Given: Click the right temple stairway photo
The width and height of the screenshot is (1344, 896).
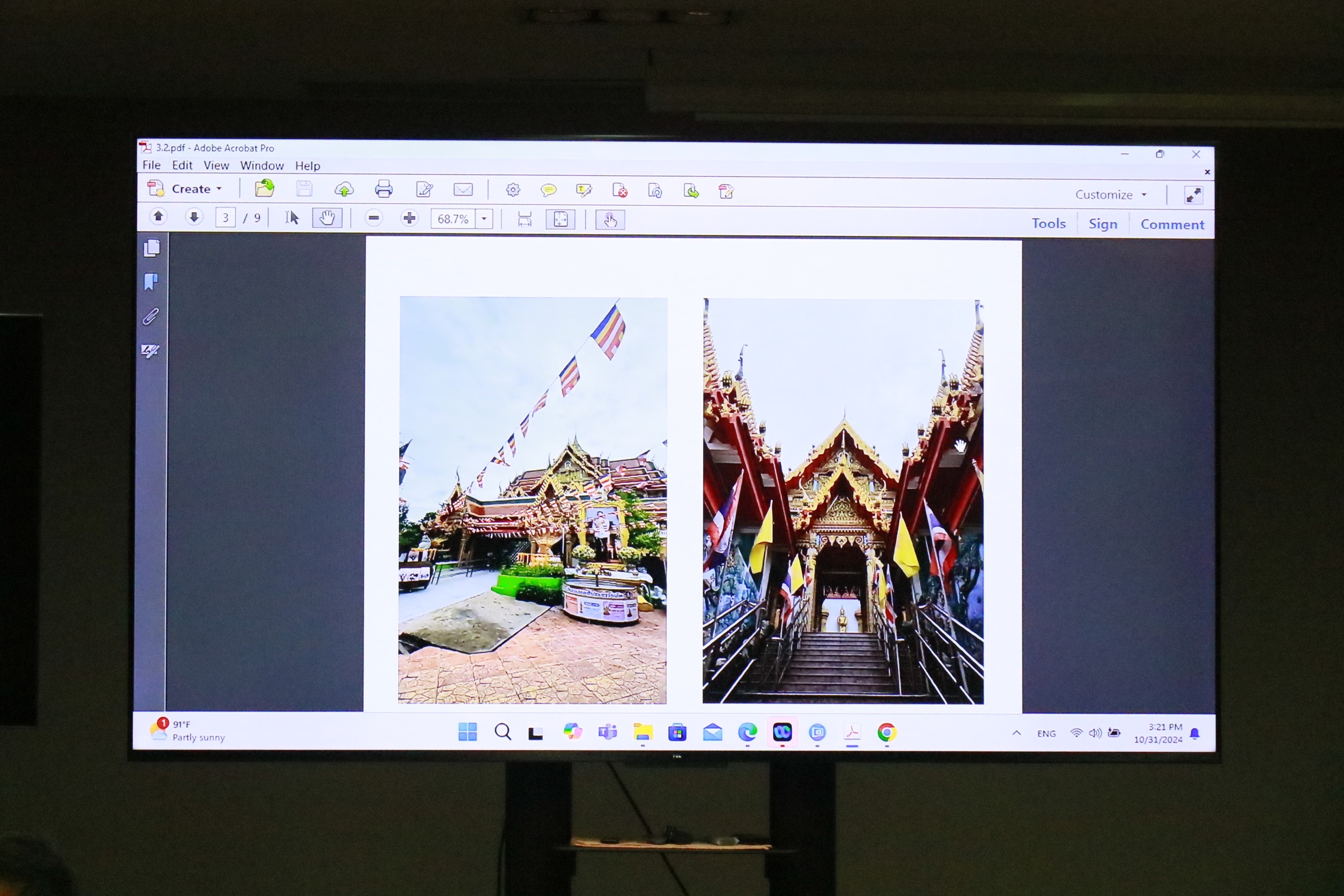Looking at the screenshot, I should (843, 501).
